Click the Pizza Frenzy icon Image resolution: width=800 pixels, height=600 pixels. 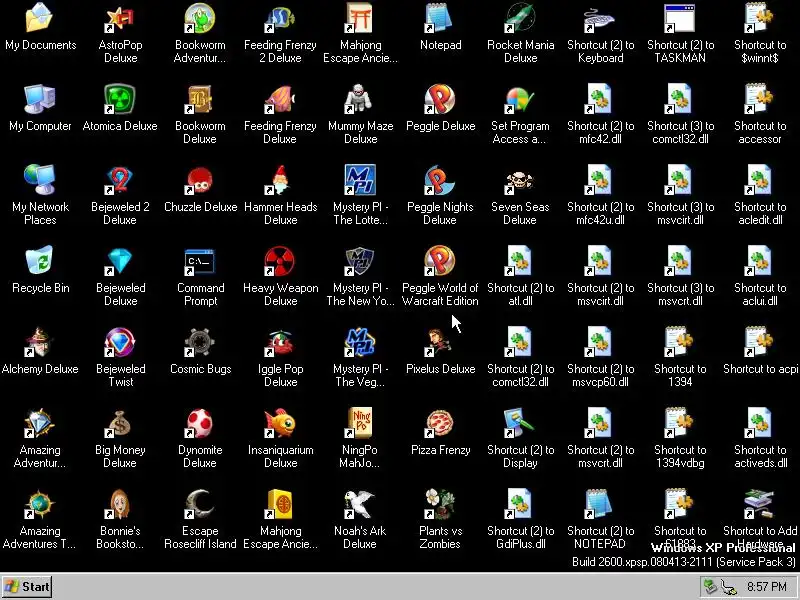tap(440, 423)
